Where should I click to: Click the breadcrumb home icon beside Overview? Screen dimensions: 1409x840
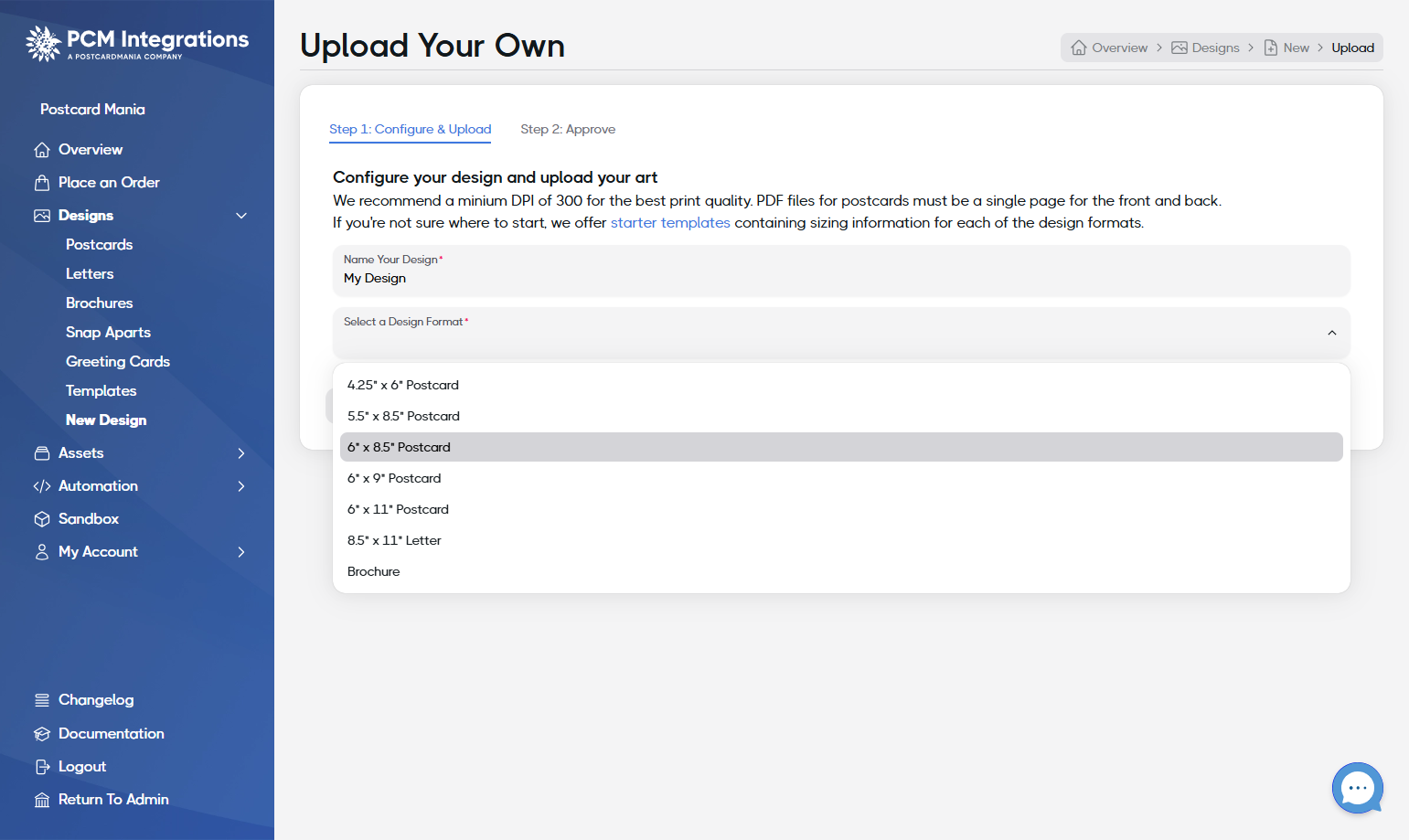point(1079,48)
